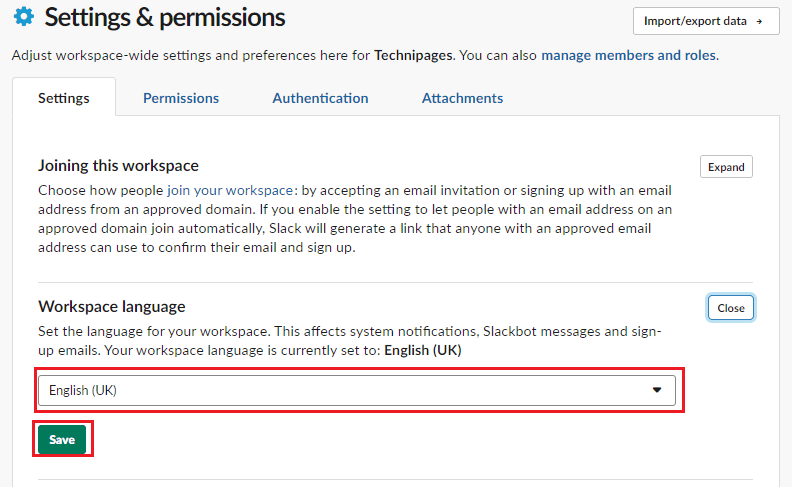Click the arrow icon in Import/export data

759,21
